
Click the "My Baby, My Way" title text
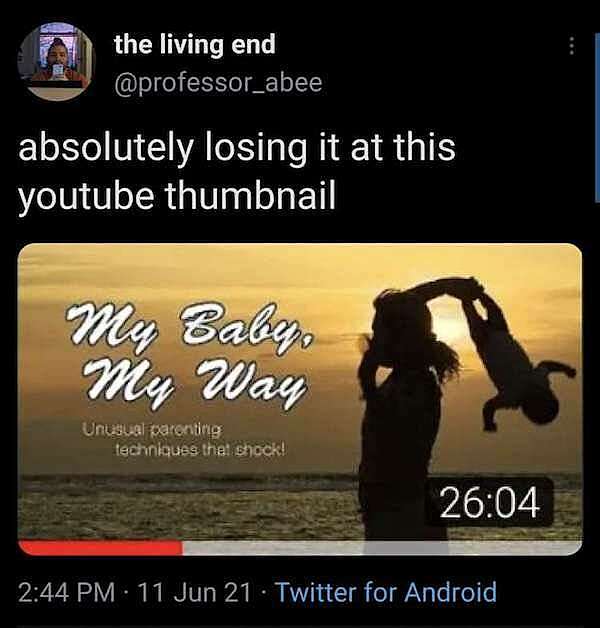[188, 356]
